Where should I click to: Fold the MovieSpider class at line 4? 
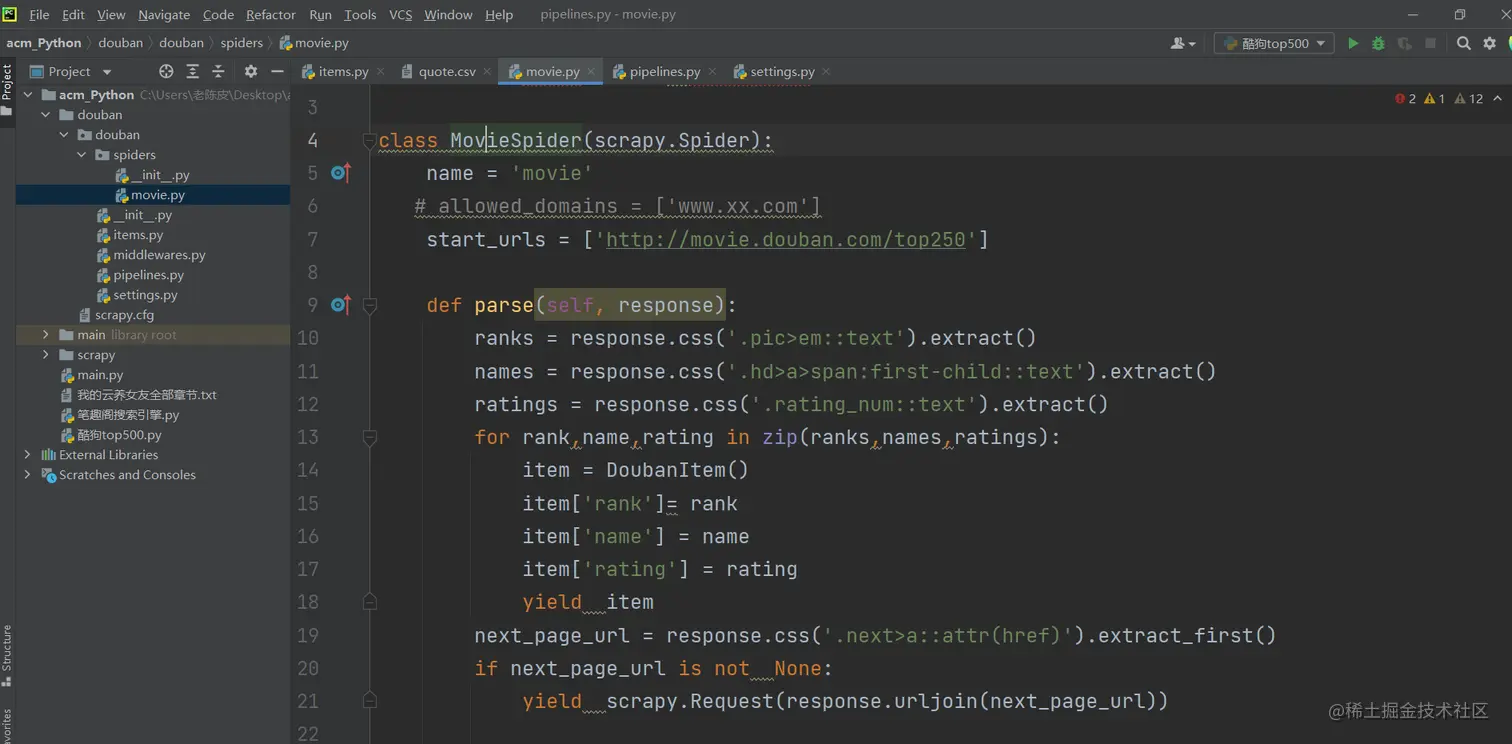point(369,141)
